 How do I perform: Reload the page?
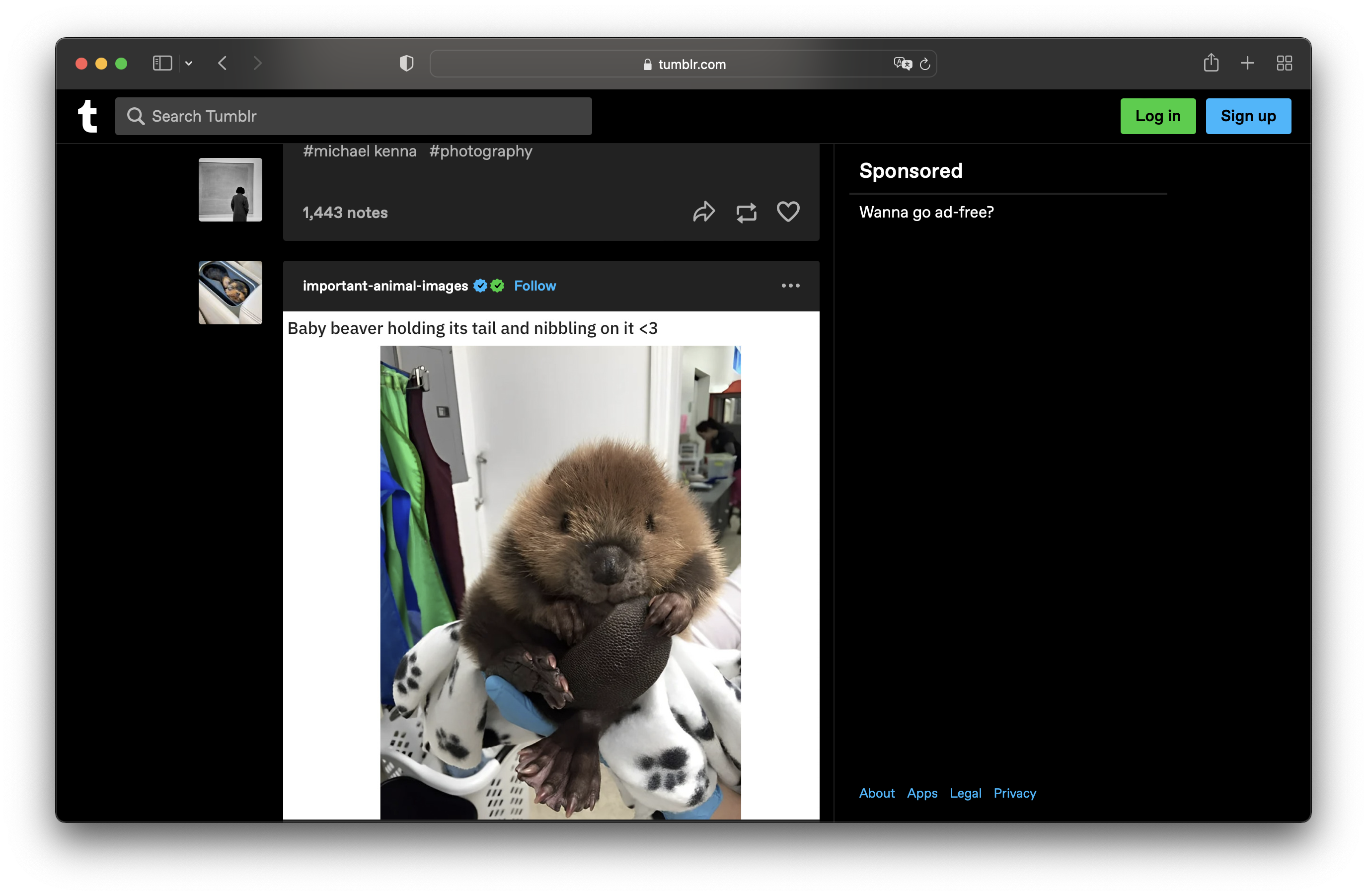click(x=924, y=64)
